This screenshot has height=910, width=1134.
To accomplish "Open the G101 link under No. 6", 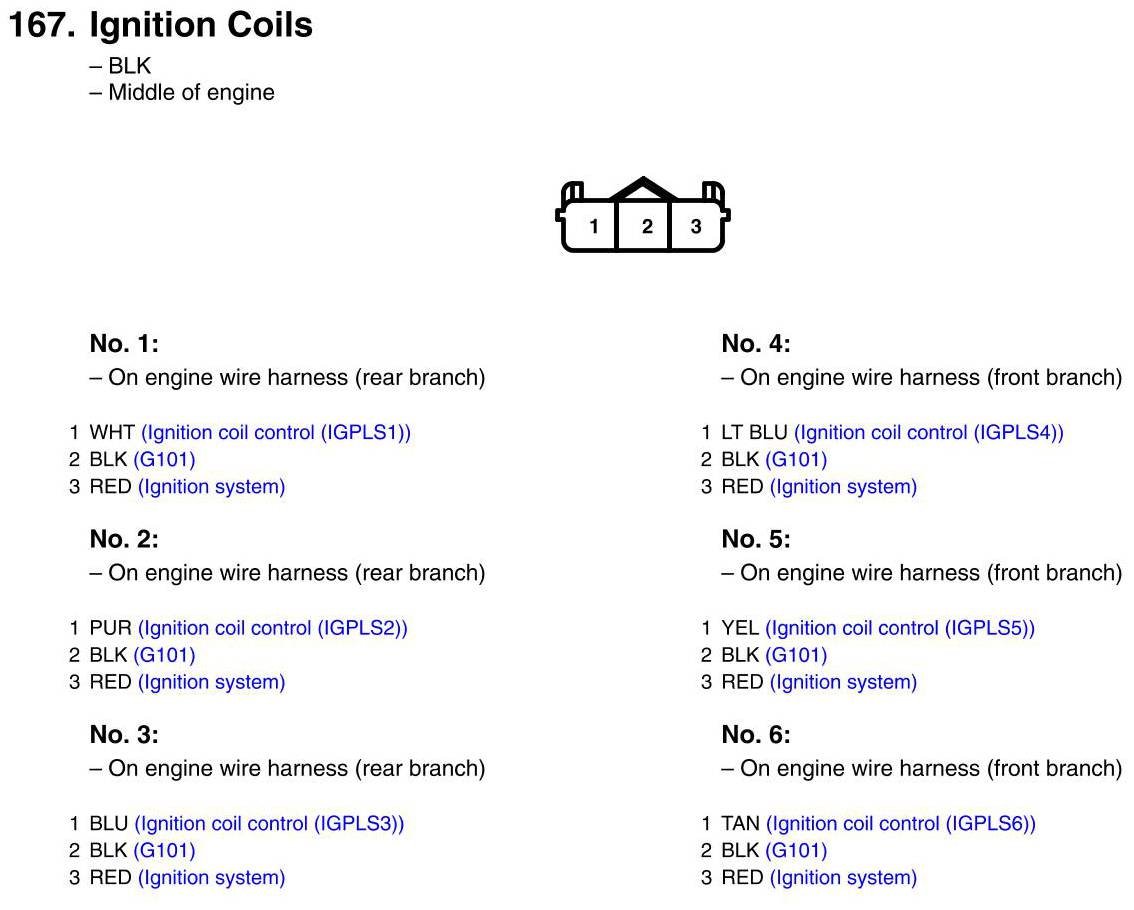I will click(x=796, y=851).
